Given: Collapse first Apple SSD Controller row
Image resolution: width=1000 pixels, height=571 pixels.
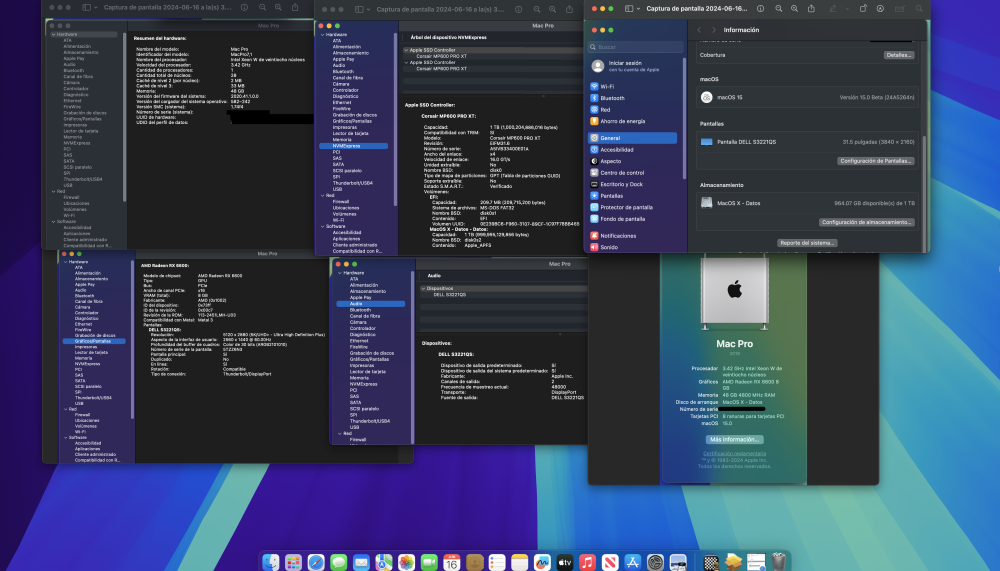Looking at the screenshot, I should click(406, 50).
